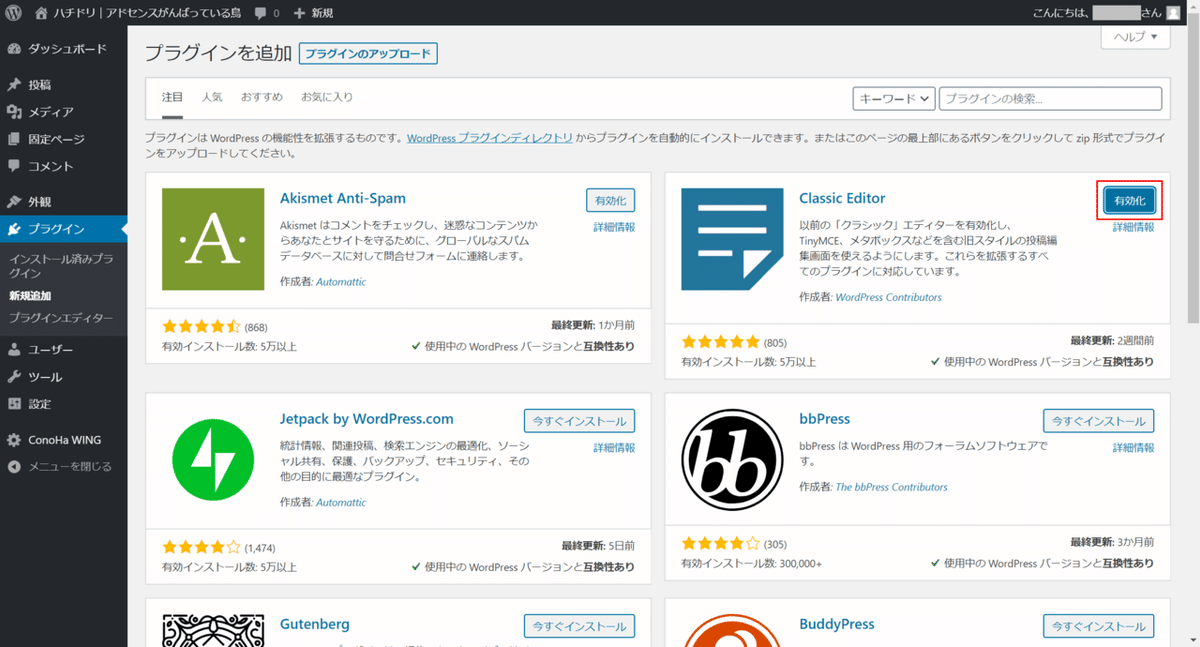Open Automattic author link under Akismet
This screenshot has height=647, width=1200.
(341, 282)
